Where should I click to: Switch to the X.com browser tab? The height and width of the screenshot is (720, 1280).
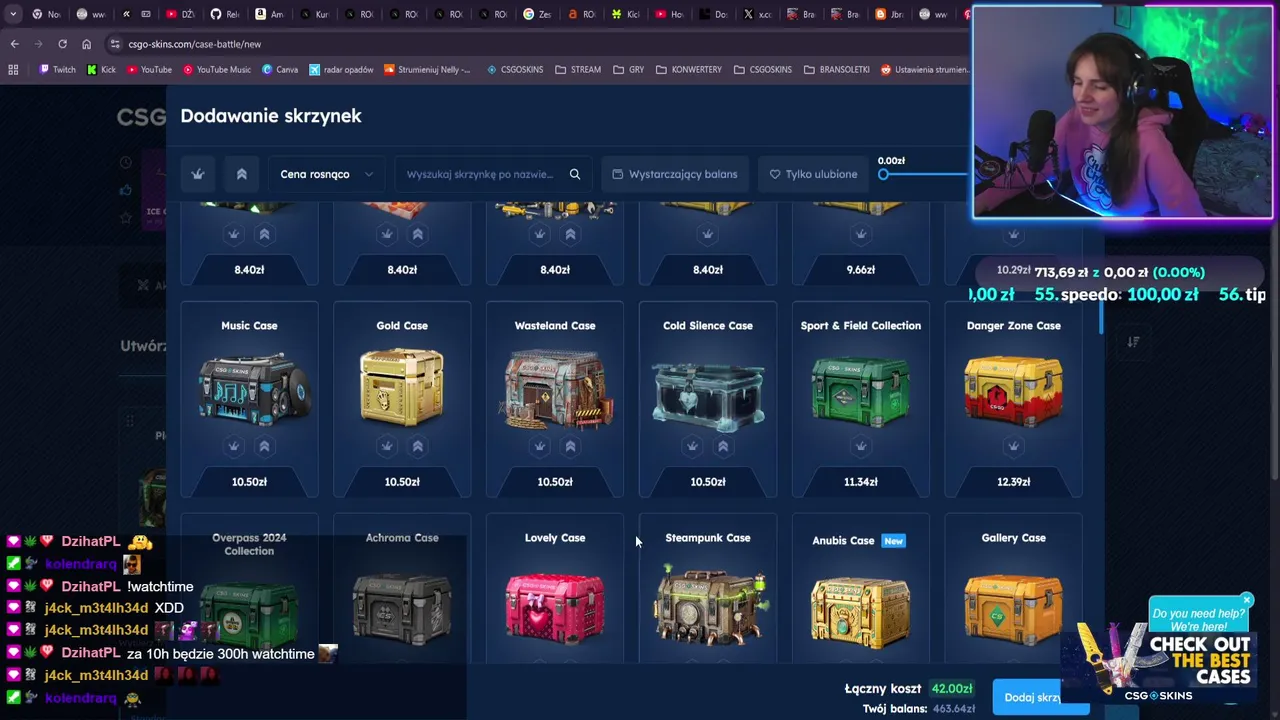757,14
